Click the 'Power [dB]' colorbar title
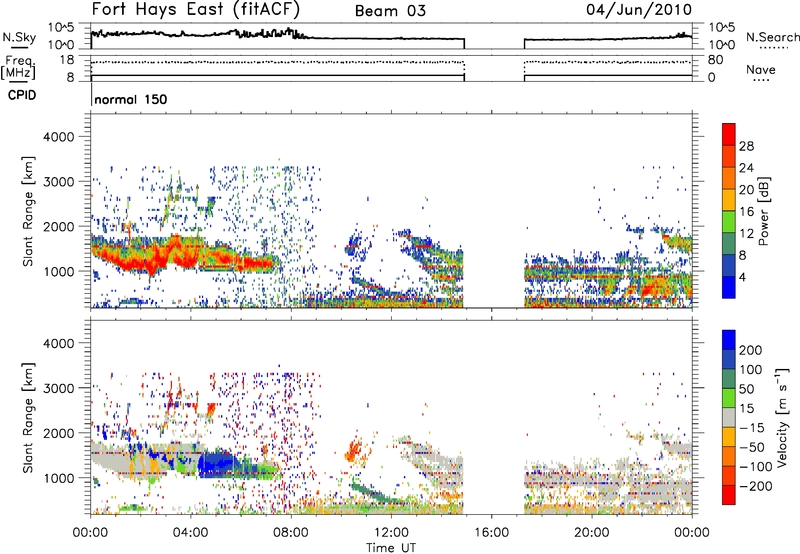The image size is (800, 554). click(764, 211)
